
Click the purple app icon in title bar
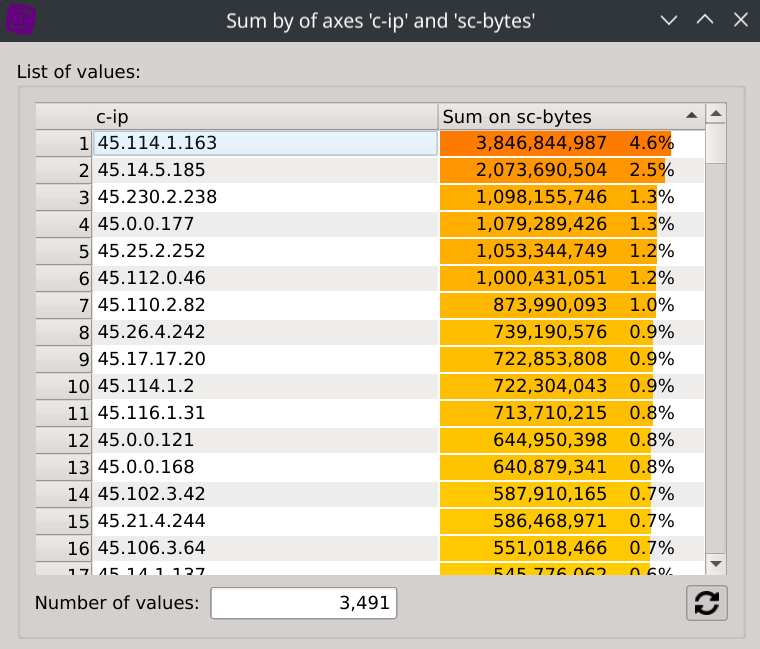(21, 20)
